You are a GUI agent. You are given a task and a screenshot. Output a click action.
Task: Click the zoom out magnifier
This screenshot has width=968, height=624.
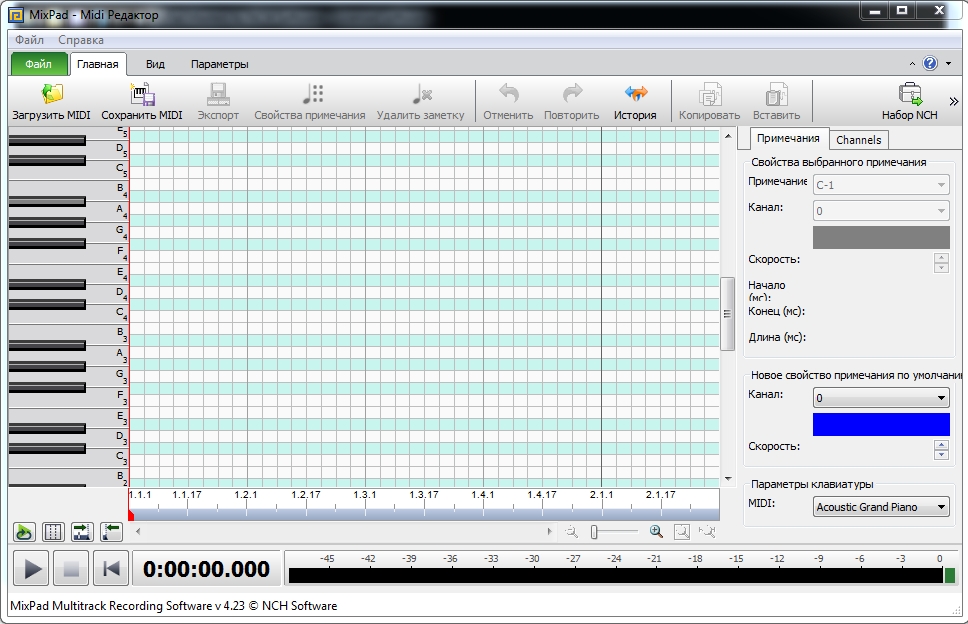pos(572,531)
